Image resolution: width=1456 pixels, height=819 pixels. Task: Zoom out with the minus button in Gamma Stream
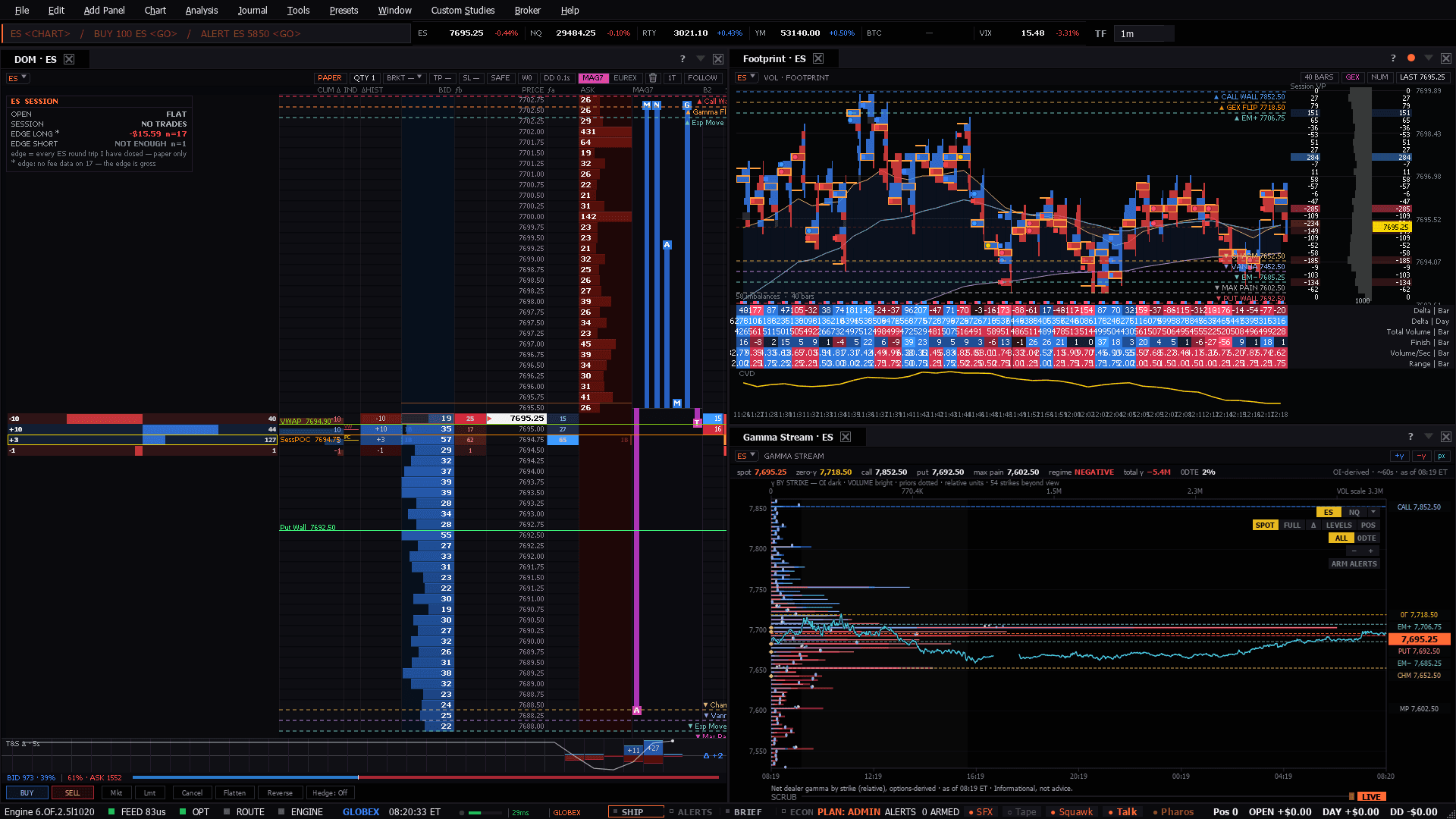1354,551
